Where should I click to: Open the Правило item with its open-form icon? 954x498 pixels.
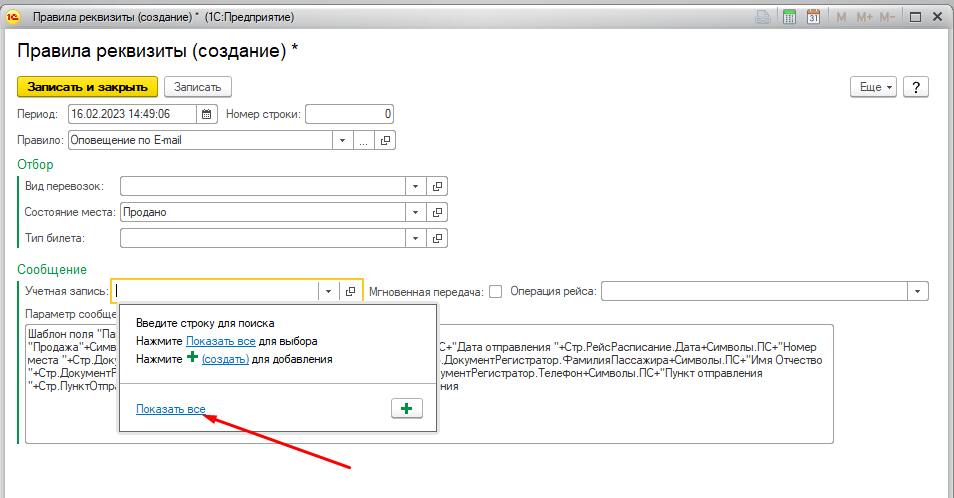tap(386, 141)
